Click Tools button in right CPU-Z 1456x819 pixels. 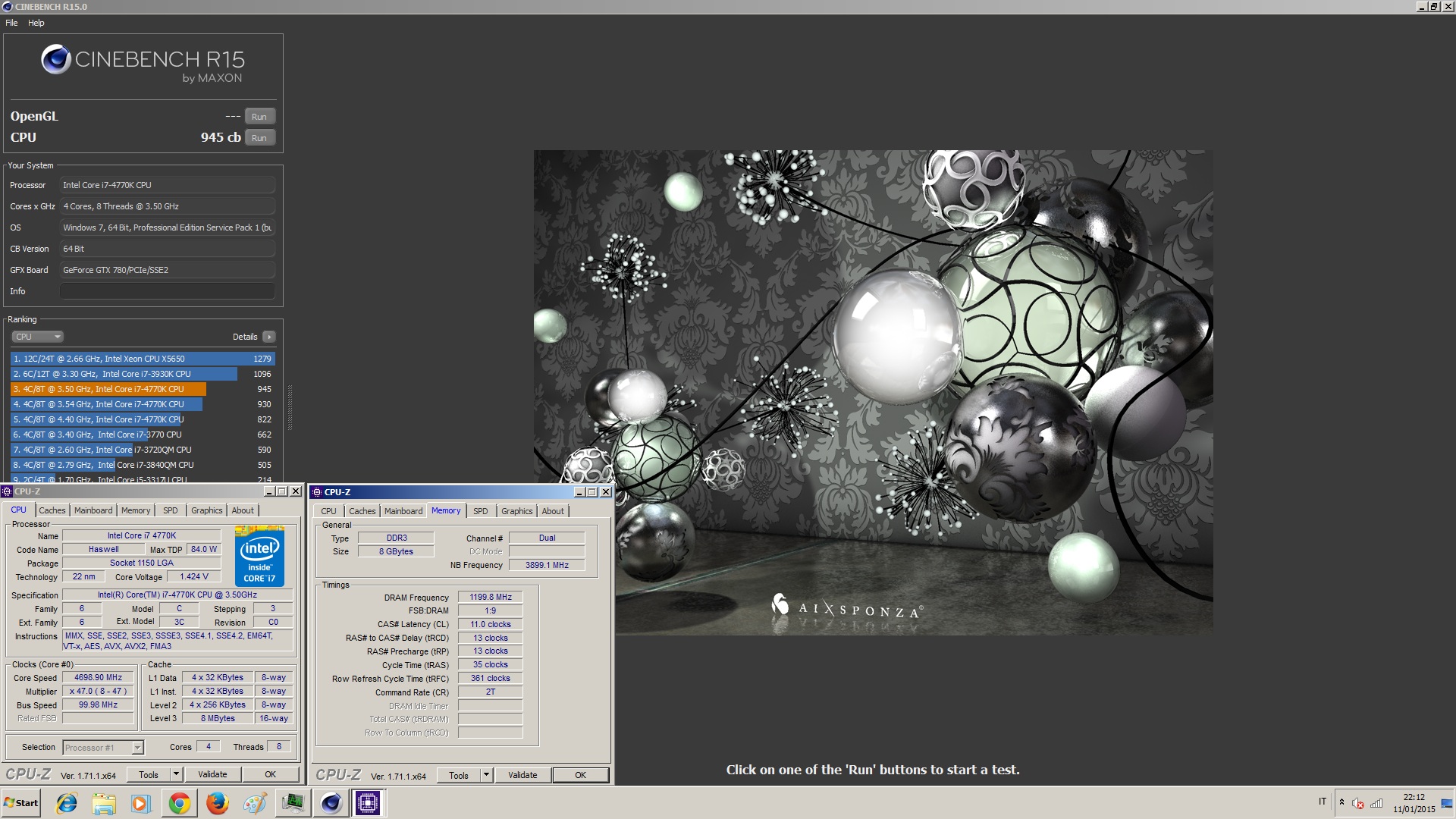coord(459,776)
